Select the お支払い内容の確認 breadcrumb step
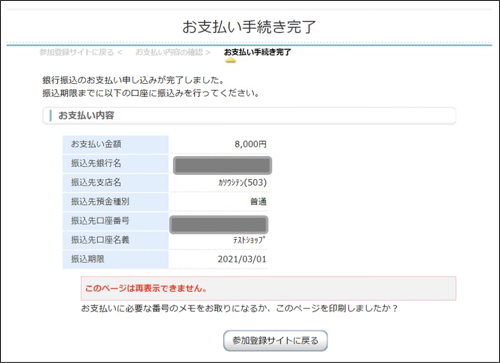This screenshot has height=363, width=500. click(173, 52)
